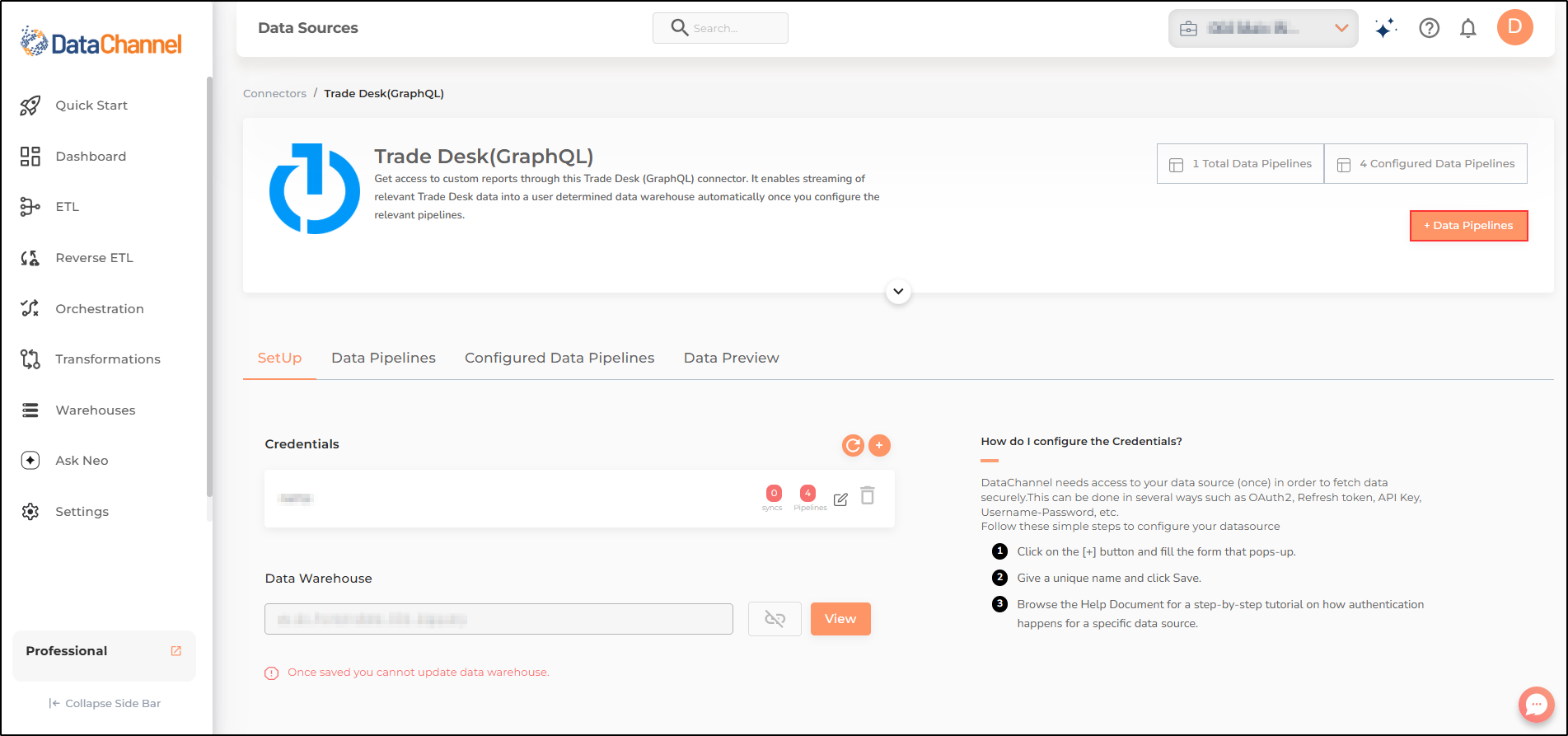The image size is (1568, 736).
Task: Switch to Data Pipelines tab
Action: (383, 359)
